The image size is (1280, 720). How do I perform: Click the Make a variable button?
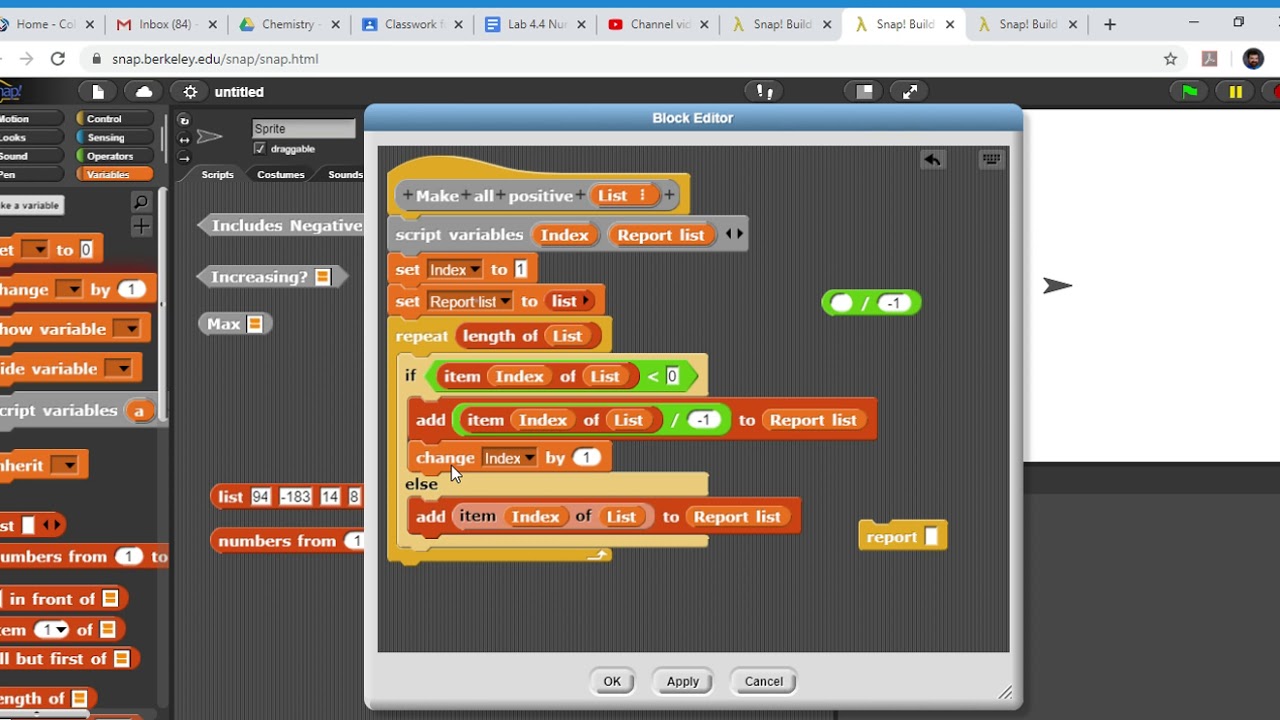30,205
